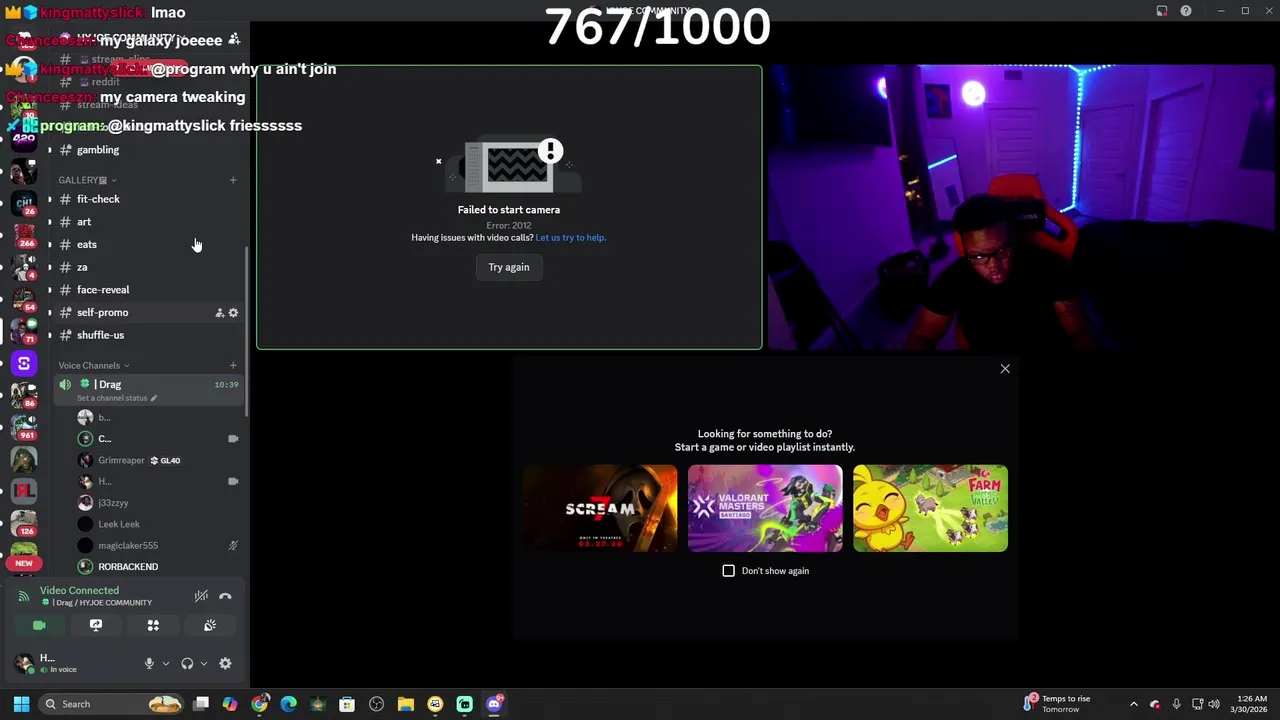Focus the webcam video tile
The image size is (1280, 720).
point(1021,207)
